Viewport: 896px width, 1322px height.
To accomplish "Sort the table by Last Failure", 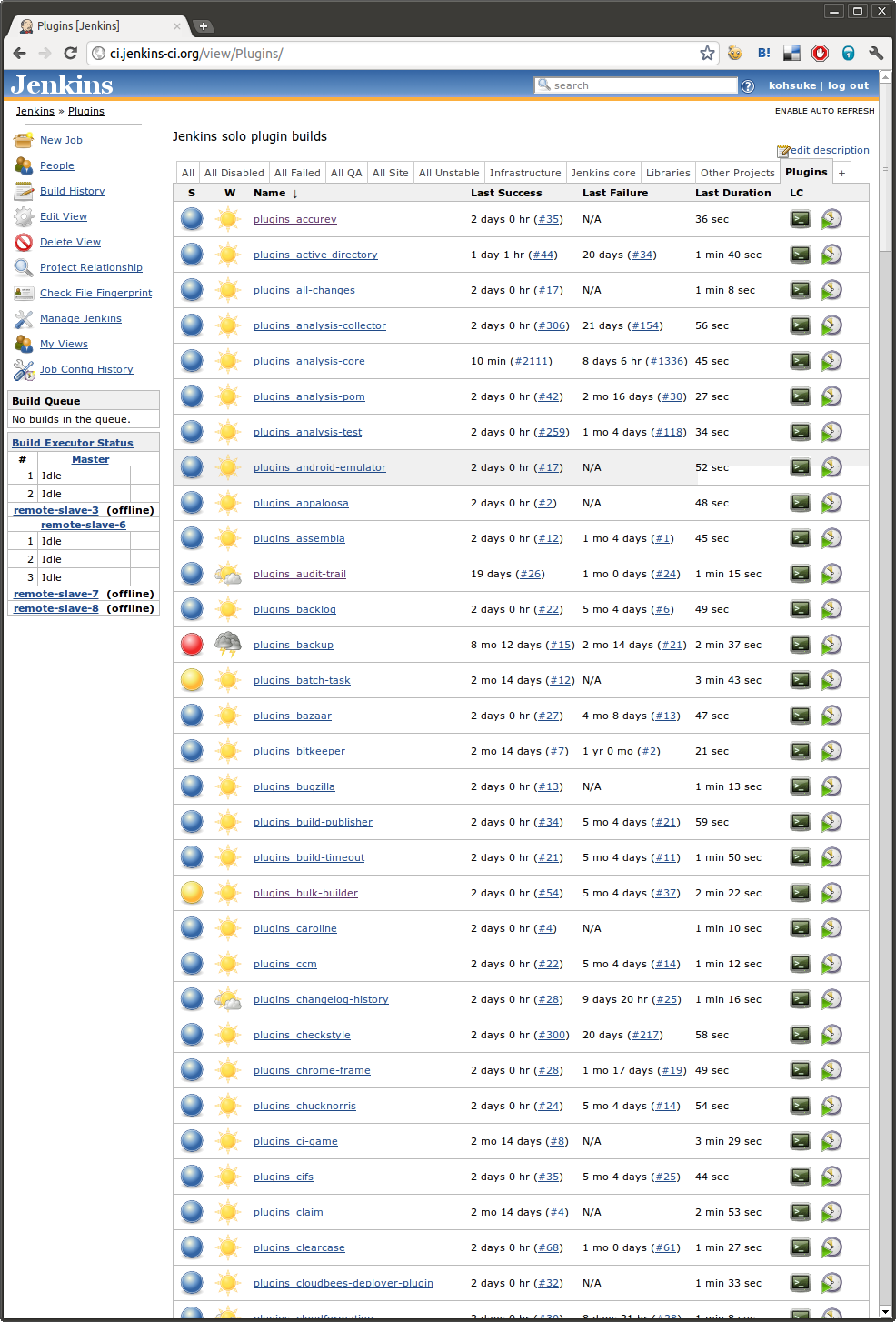I will pyautogui.click(x=615, y=193).
